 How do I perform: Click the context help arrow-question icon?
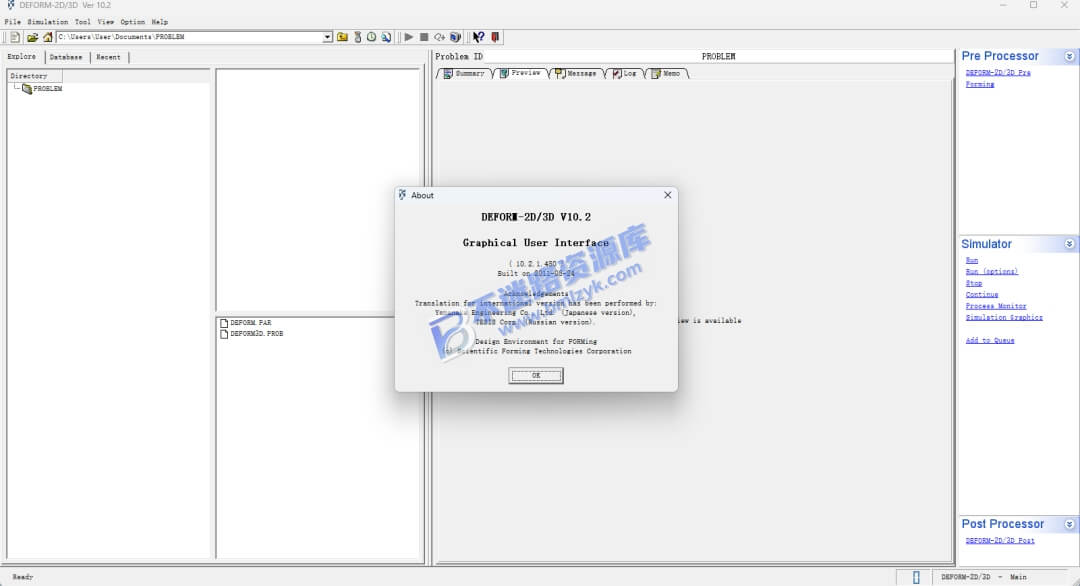click(479, 37)
